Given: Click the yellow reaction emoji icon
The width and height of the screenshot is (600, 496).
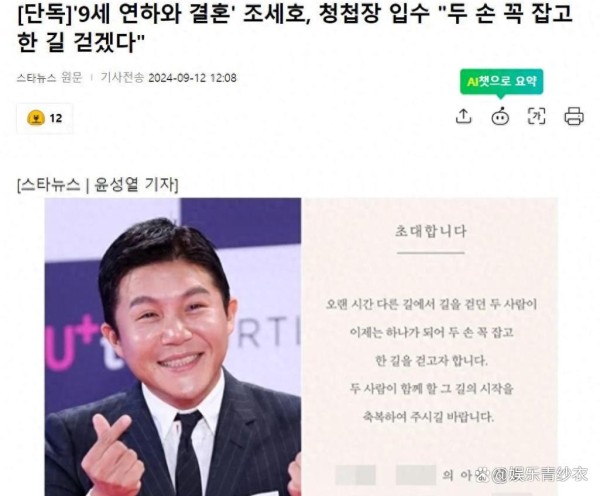Looking at the screenshot, I should [x=36, y=118].
